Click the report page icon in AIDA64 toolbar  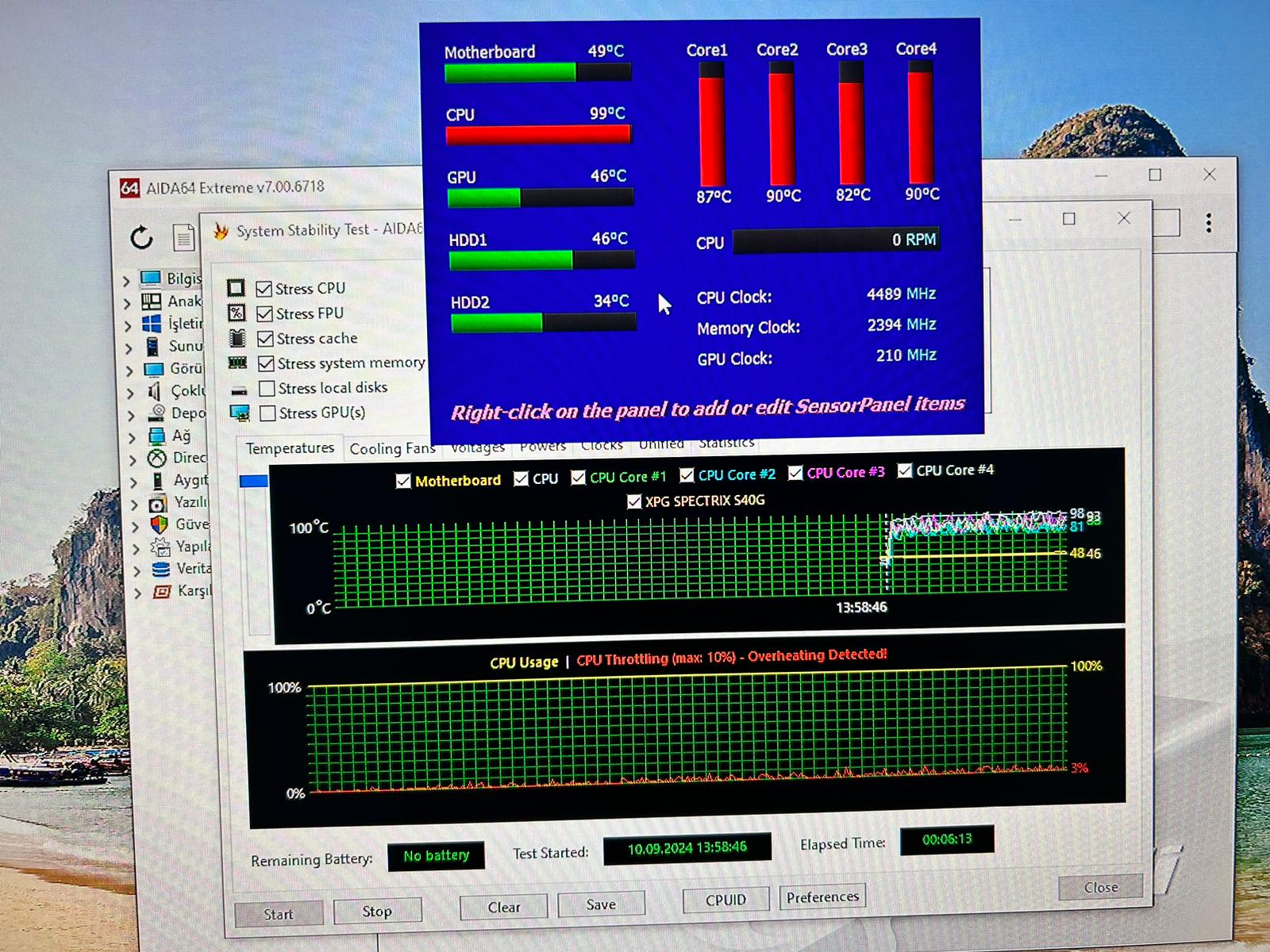tap(184, 236)
